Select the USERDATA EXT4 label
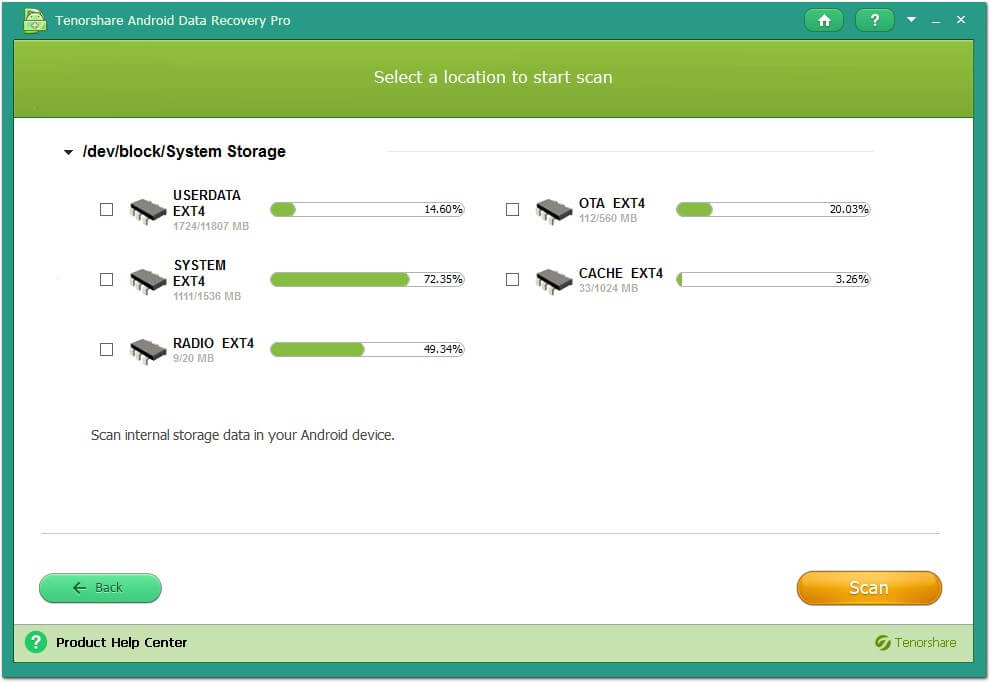This screenshot has width=990, height=682. 207,203
